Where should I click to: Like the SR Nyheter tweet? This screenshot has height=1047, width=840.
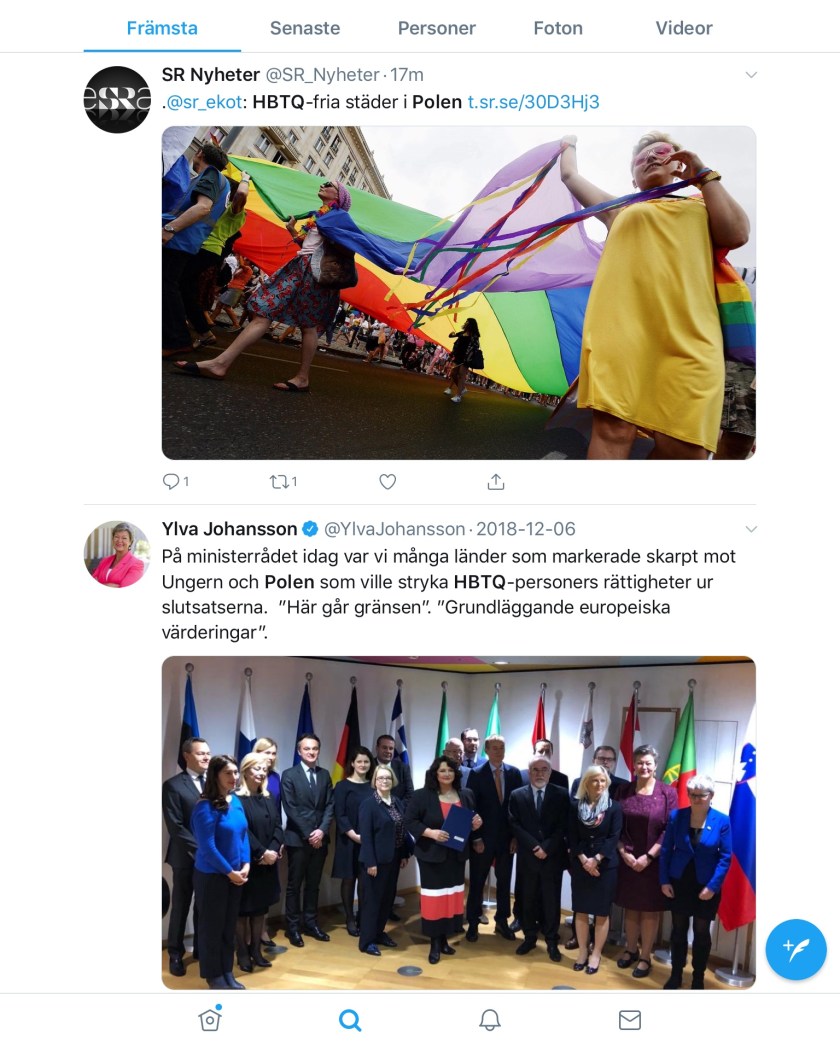(x=387, y=481)
